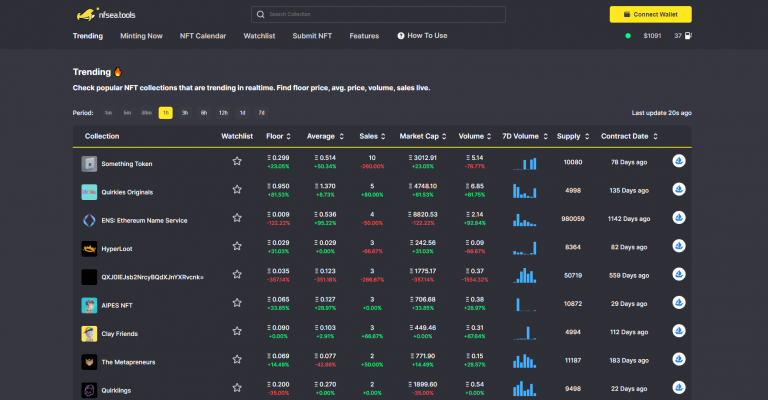Select the 6h period filter

(204, 113)
